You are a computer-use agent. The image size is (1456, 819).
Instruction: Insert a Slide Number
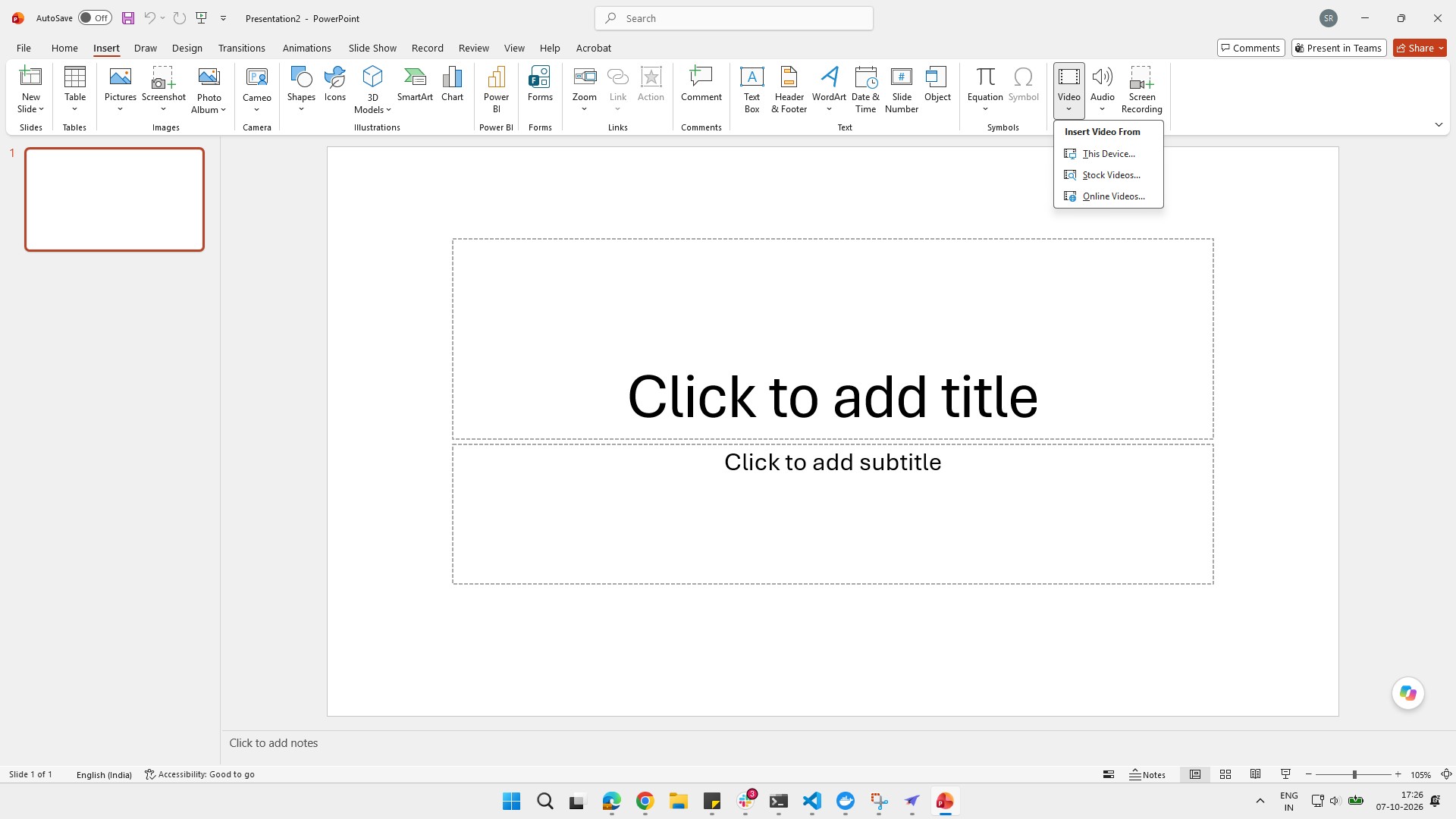click(902, 89)
